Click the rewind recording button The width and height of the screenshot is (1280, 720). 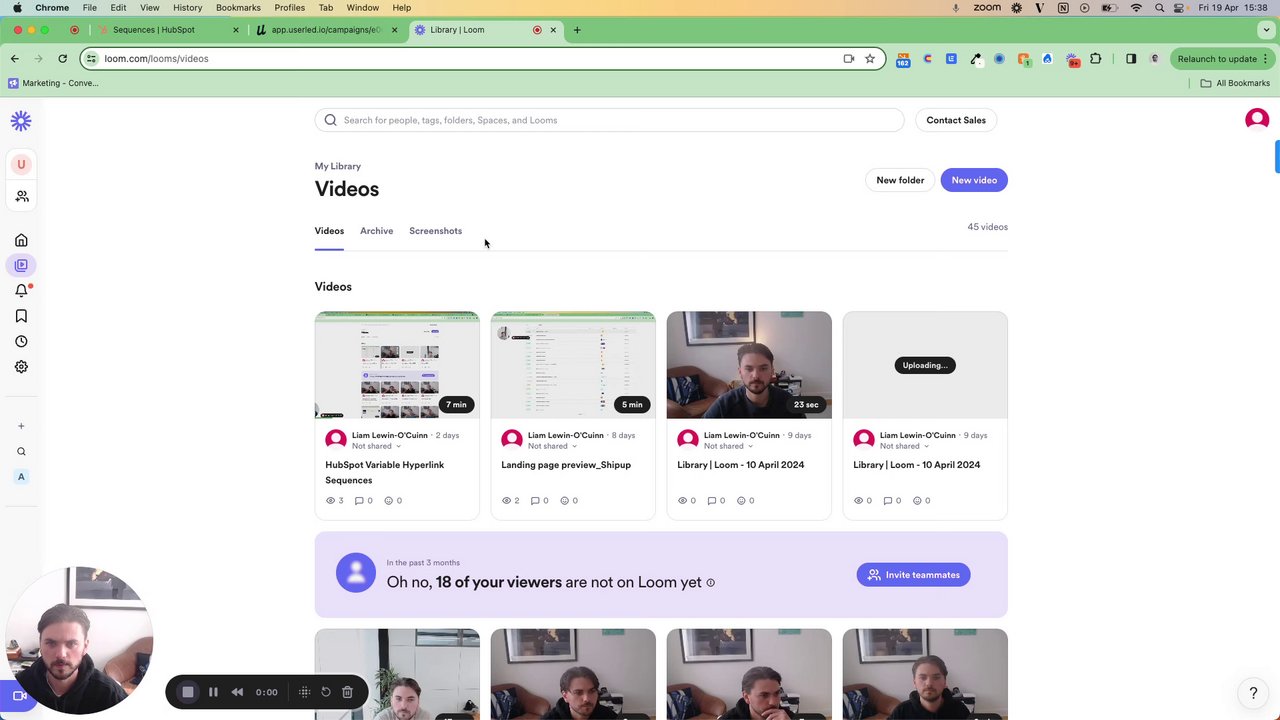tap(237, 692)
